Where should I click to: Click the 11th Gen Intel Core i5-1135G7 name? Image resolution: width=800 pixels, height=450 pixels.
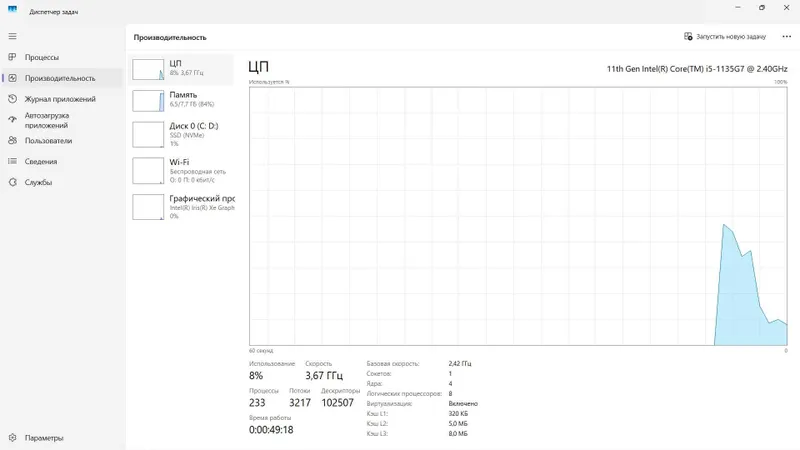pos(696,69)
